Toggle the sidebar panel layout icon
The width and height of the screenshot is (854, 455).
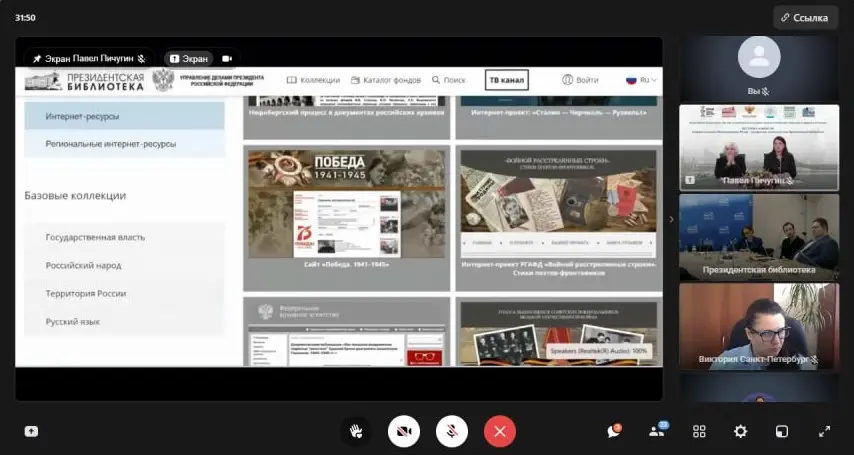click(781, 431)
